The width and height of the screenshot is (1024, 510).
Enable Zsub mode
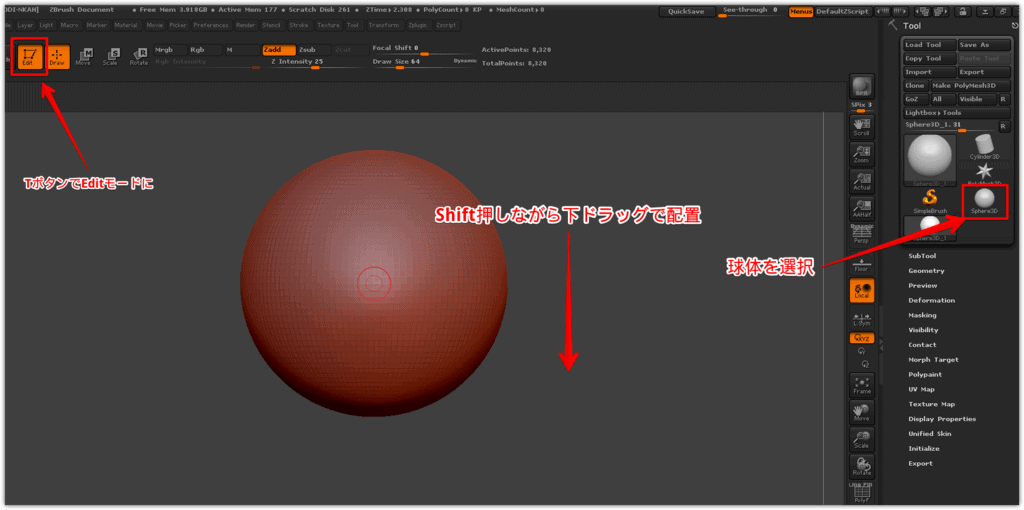[x=310, y=48]
